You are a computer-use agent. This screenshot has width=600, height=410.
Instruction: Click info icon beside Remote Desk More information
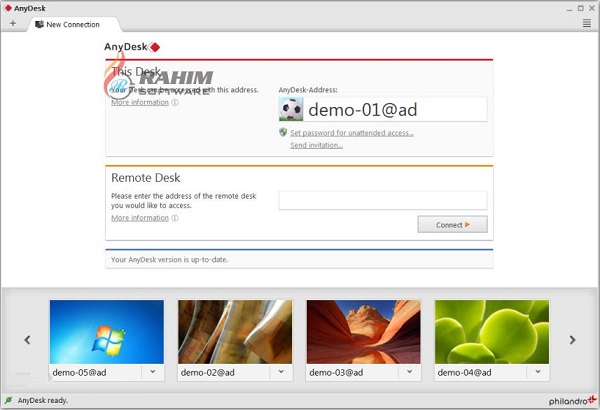pyautogui.click(x=175, y=218)
